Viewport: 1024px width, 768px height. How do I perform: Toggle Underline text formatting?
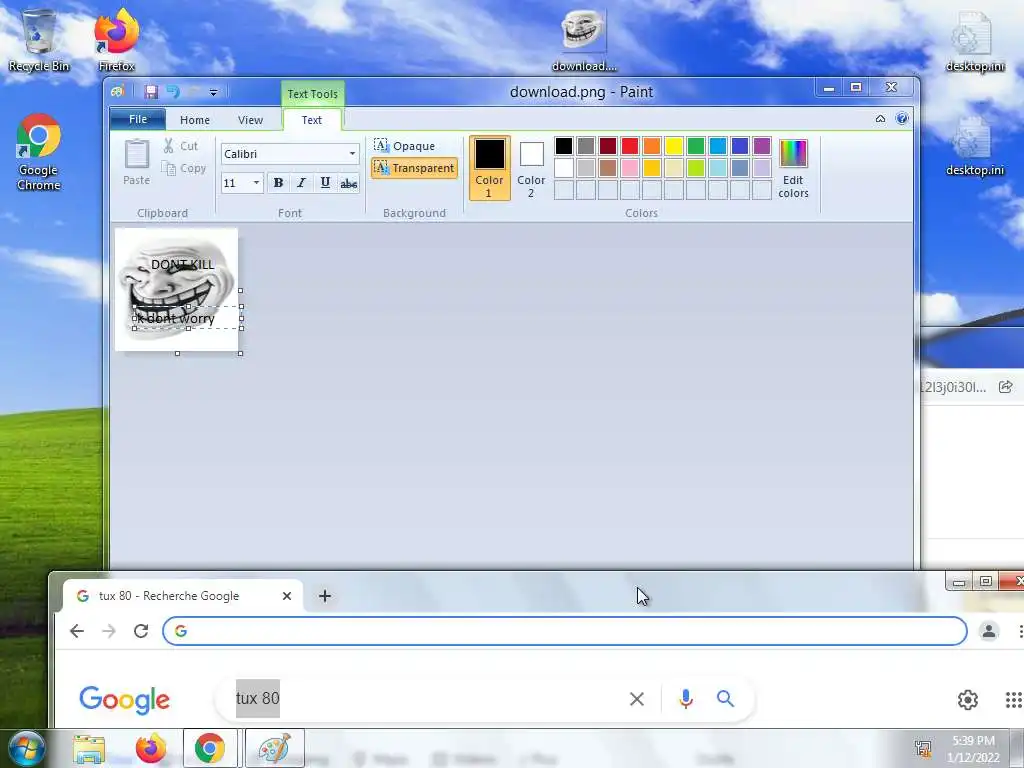[x=325, y=183]
